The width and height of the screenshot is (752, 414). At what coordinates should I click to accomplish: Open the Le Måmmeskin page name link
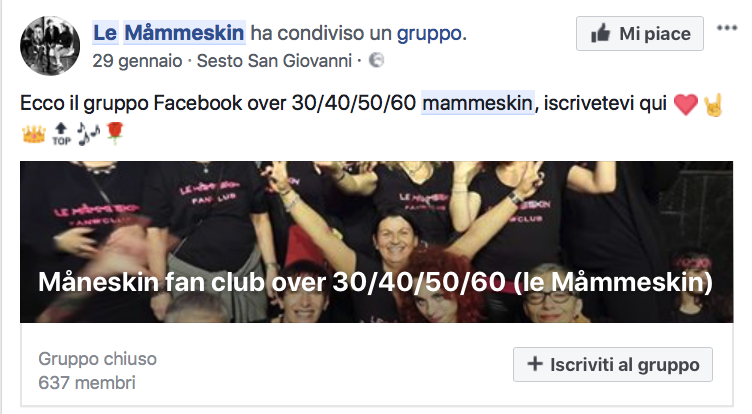169,33
